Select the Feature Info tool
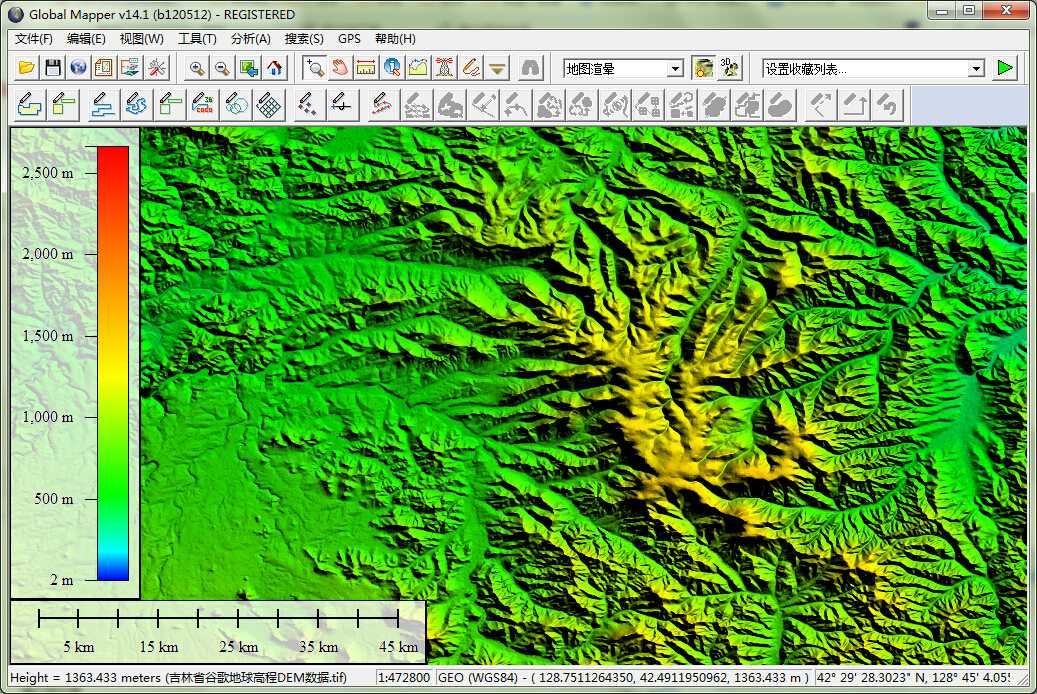The image size is (1037, 694). [x=392, y=67]
